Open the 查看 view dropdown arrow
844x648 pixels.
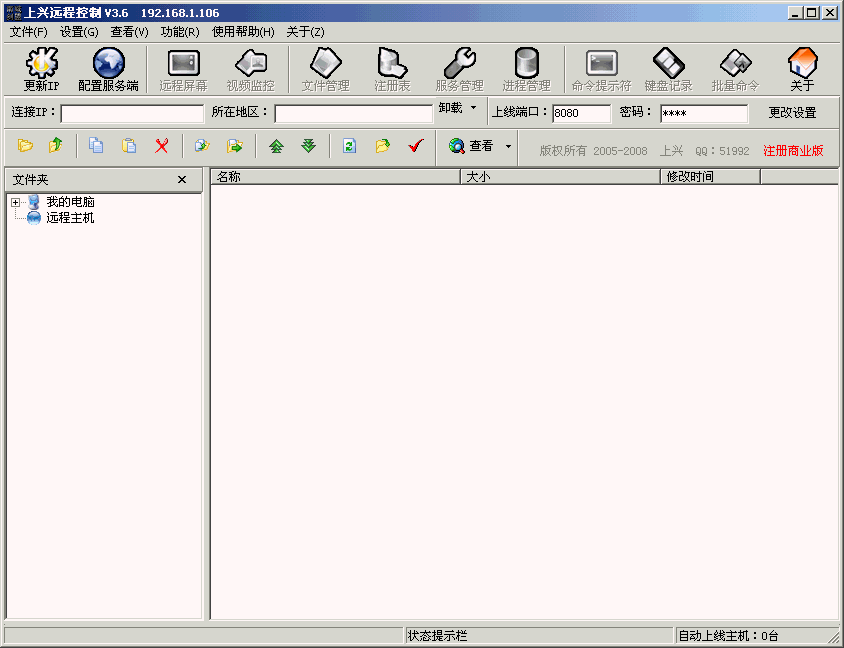(508, 146)
